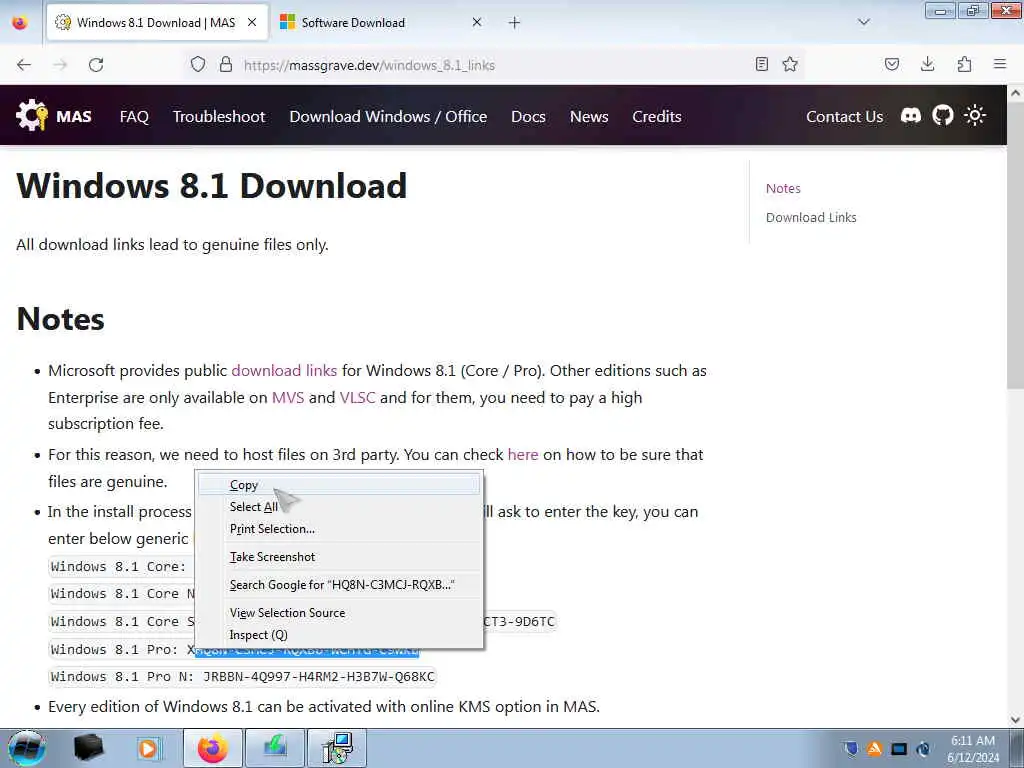This screenshot has height=768, width=1024.
Task: Open the Firefox application menu
Action: 1000,64
